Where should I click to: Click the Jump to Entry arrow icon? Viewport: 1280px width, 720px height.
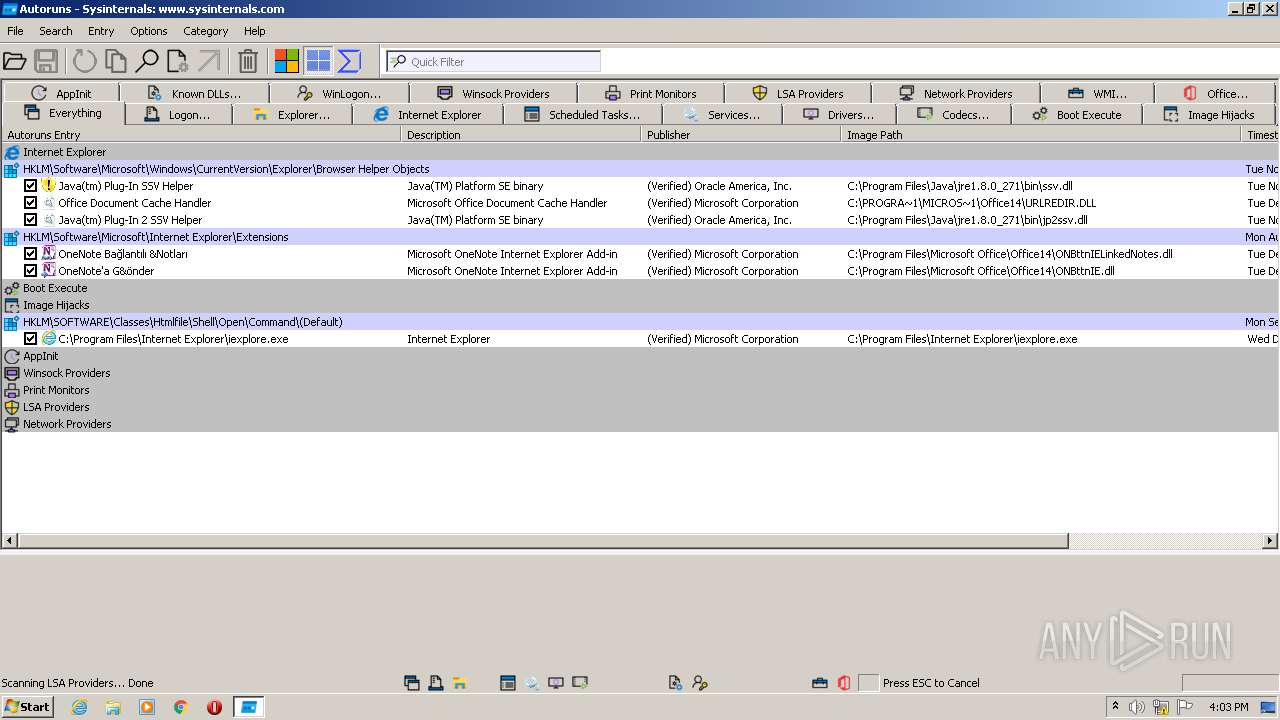[x=209, y=61]
